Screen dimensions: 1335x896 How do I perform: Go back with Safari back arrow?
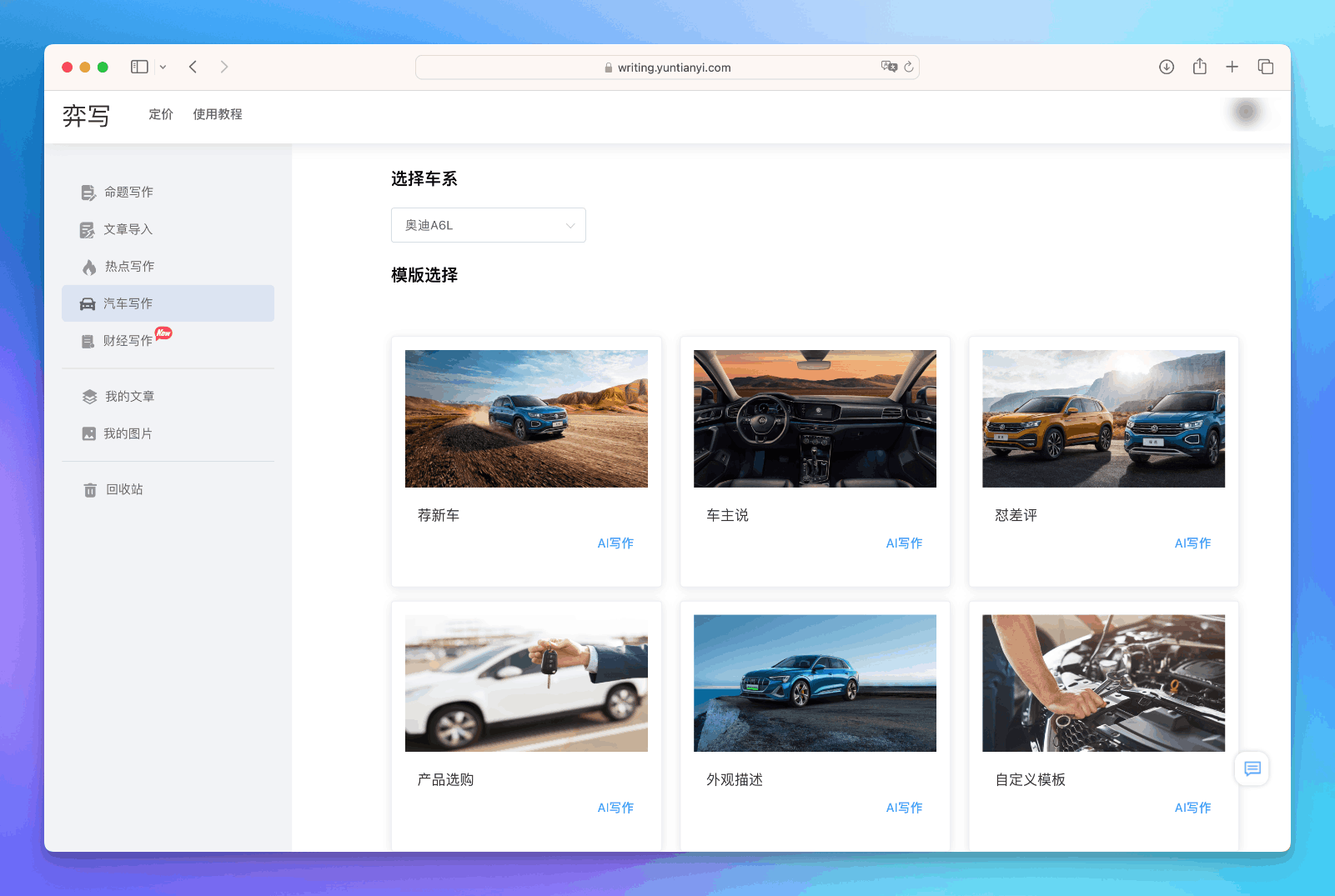(193, 67)
